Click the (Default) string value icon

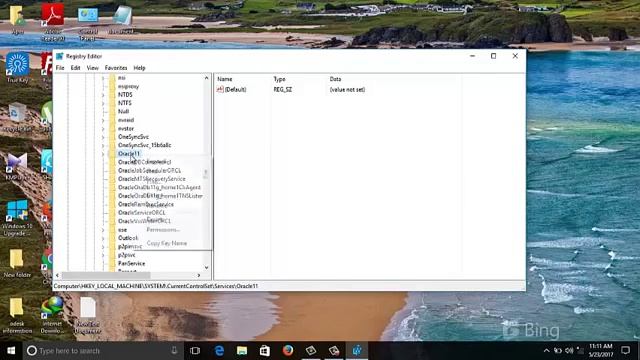pyautogui.click(x=220, y=89)
